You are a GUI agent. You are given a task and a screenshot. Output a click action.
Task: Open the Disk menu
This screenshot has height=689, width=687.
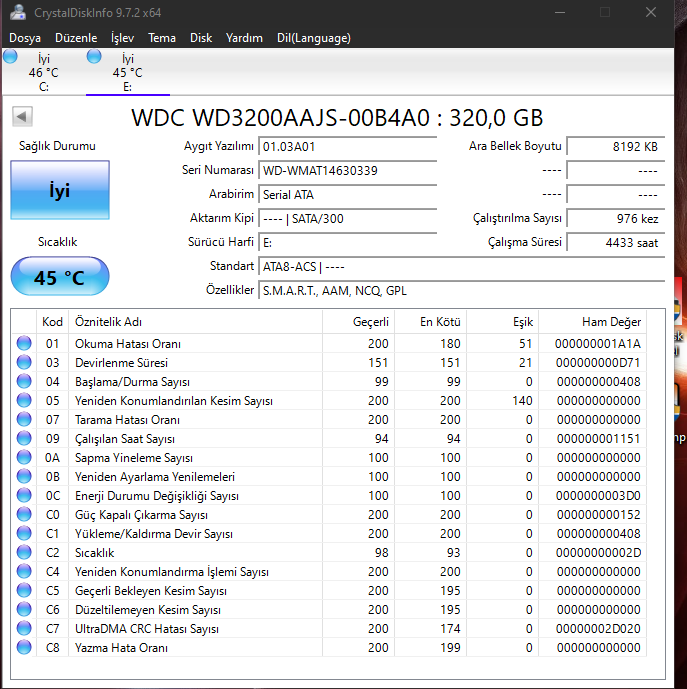click(x=201, y=38)
